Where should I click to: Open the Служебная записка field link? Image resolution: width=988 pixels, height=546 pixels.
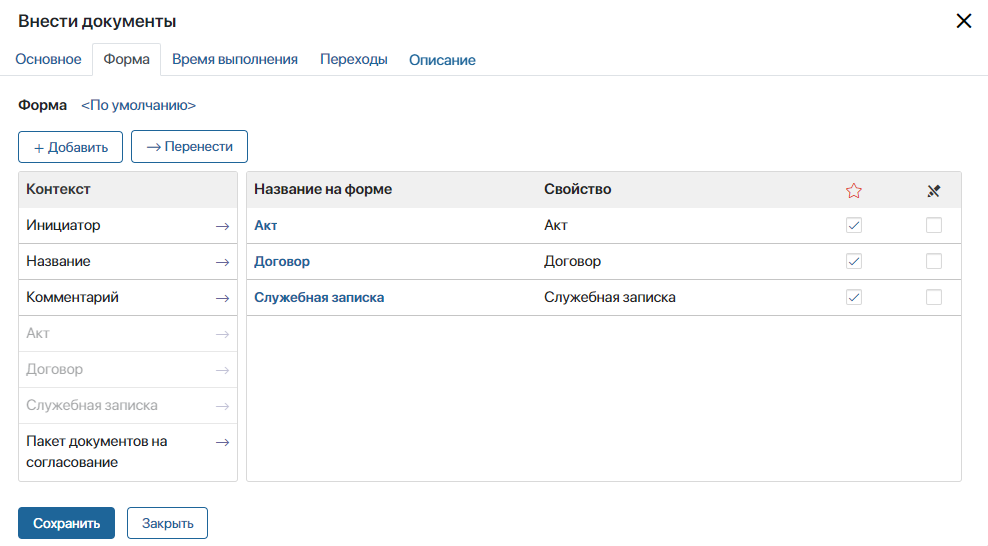[319, 297]
